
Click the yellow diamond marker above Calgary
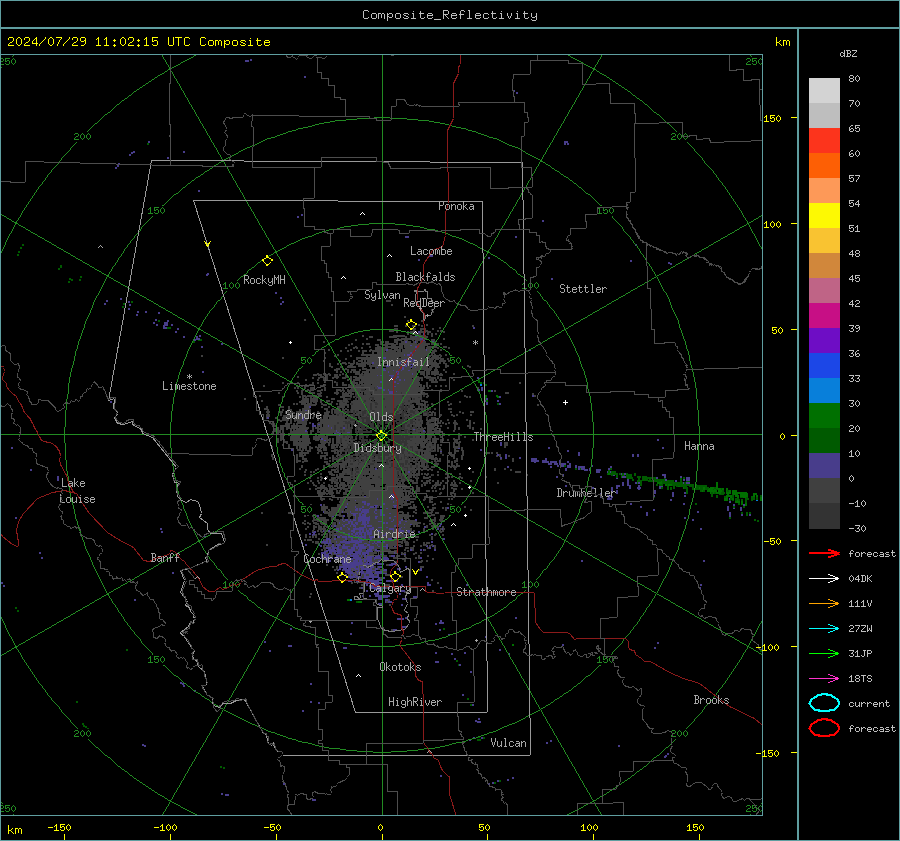click(395, 576)
